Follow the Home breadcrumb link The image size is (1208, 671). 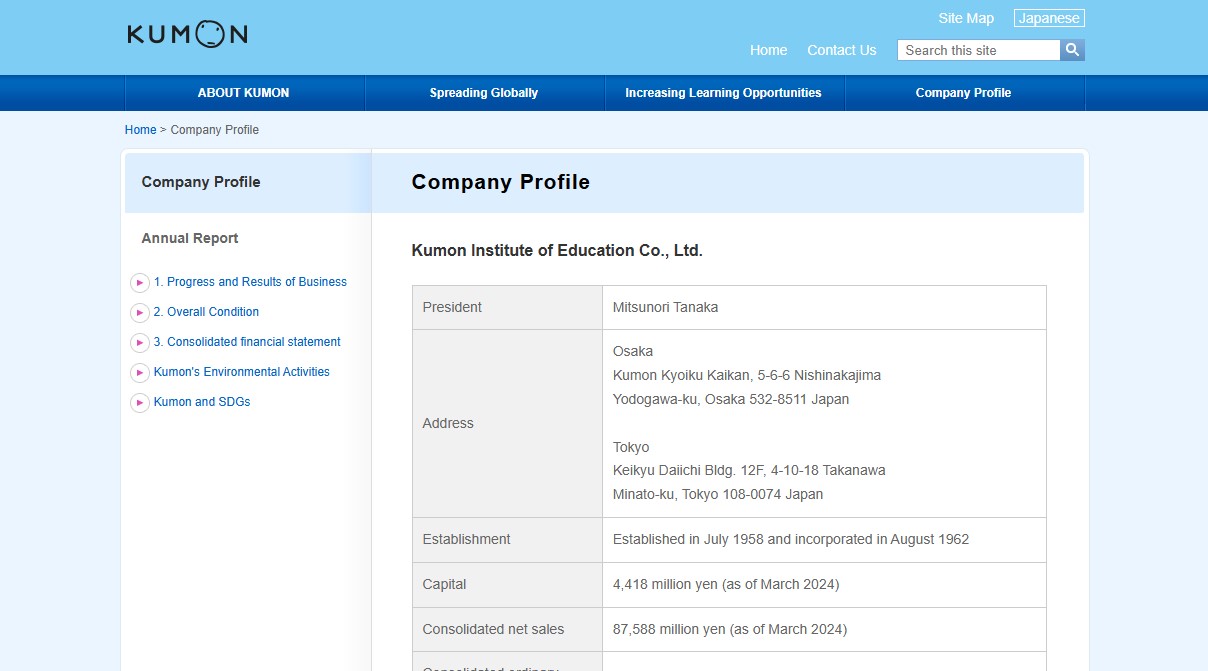tap(140, 130)
